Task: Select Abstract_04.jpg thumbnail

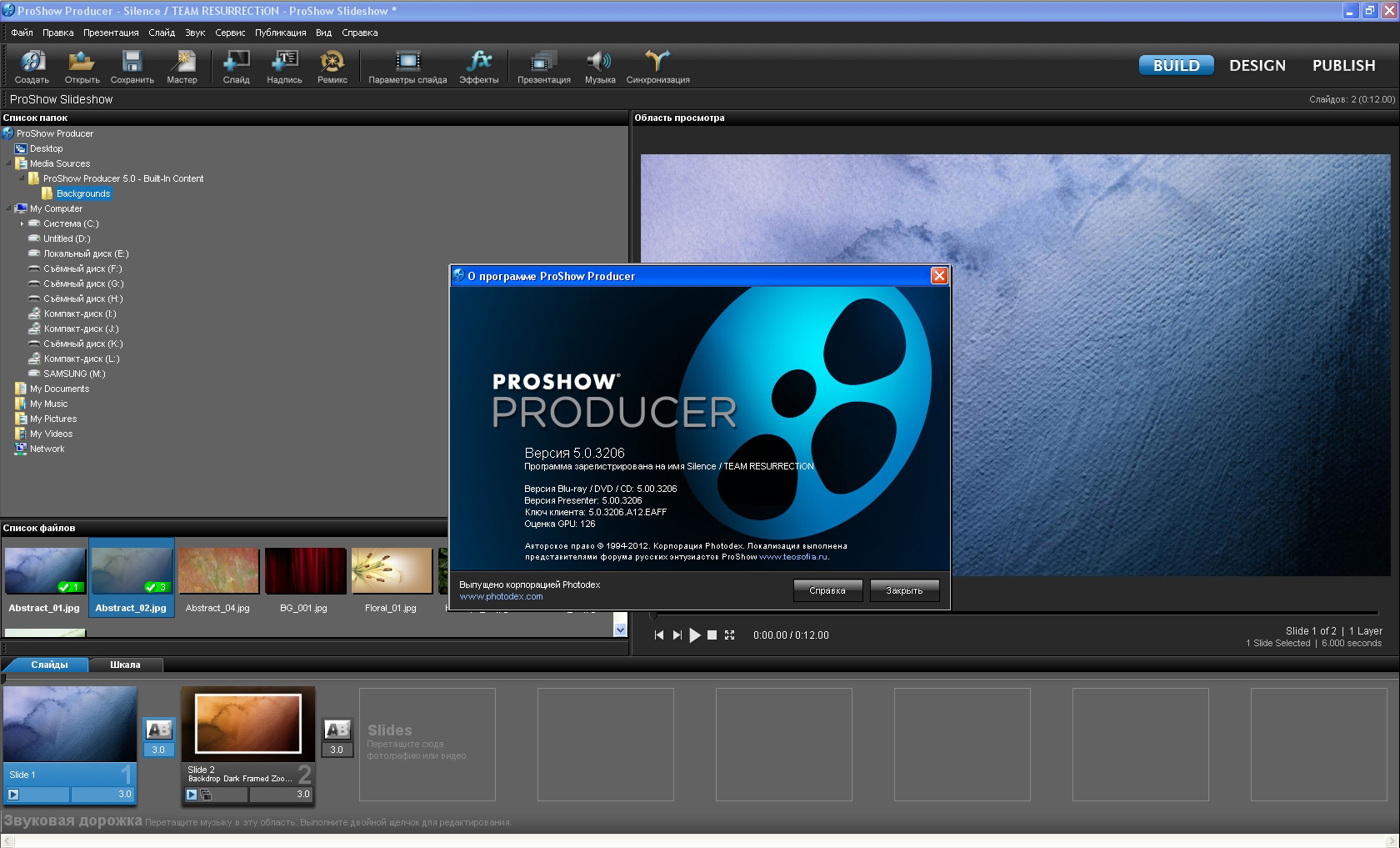Action: click(x=218, y=571)
